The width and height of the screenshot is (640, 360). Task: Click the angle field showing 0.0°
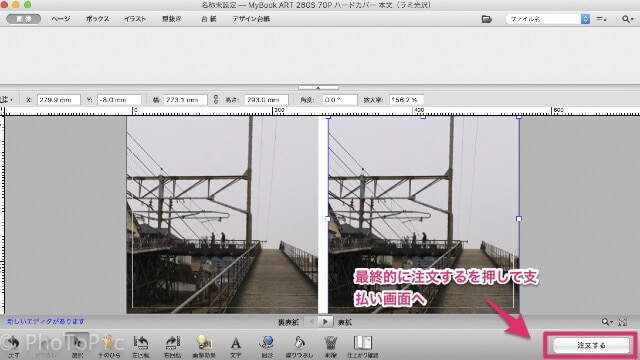point(340,100)
